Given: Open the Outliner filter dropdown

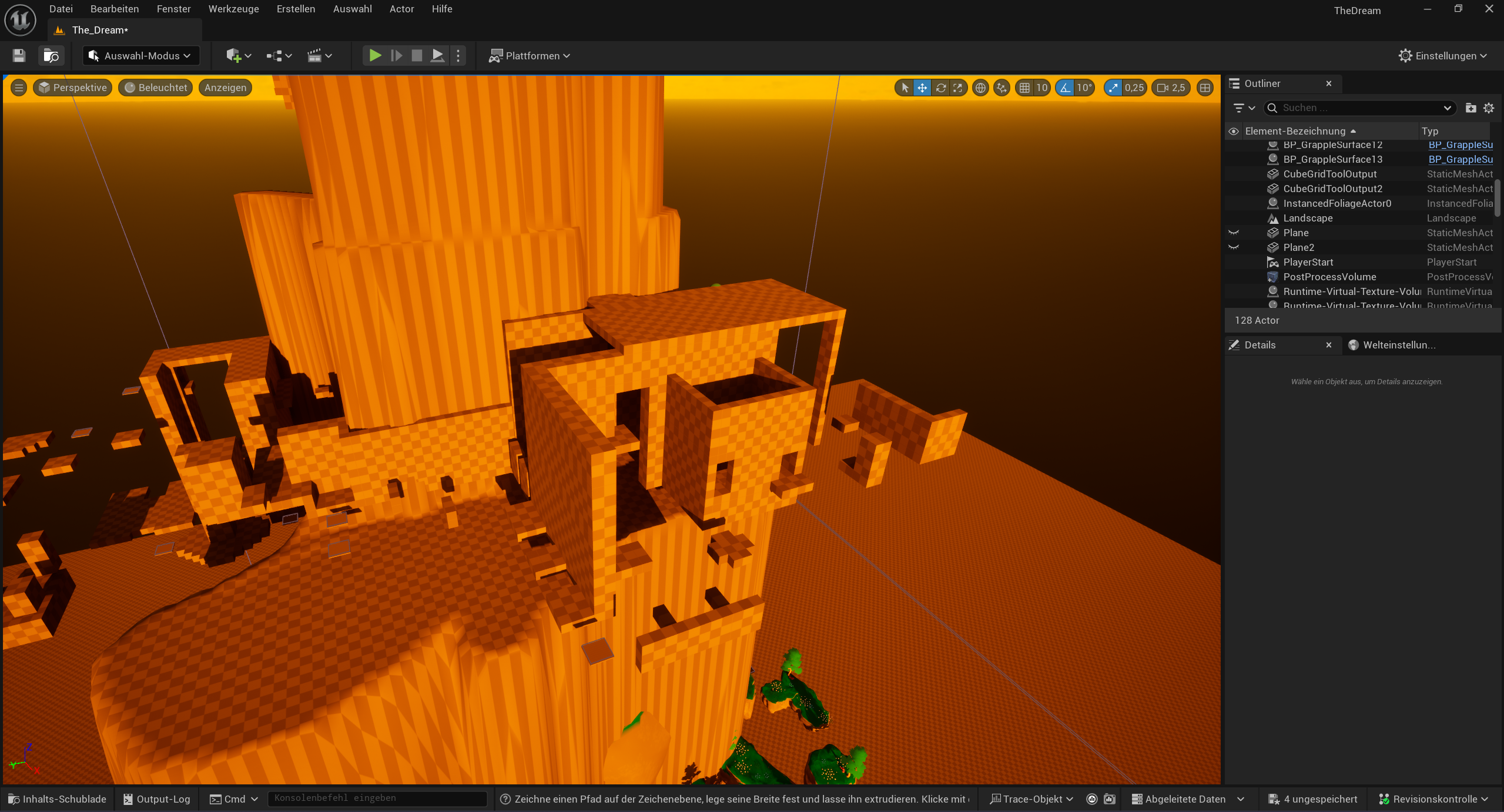Looking at the screenshot, I should 1244,108.
